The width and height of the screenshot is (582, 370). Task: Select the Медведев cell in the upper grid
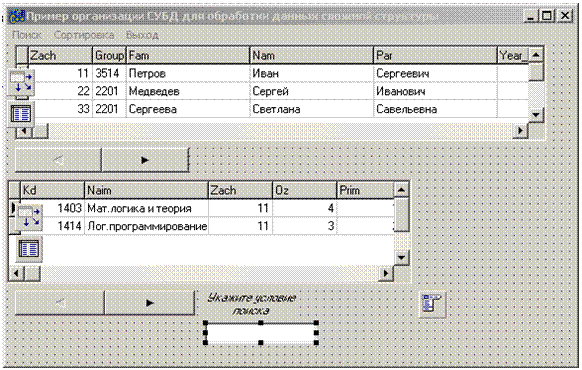click(188, 91)
